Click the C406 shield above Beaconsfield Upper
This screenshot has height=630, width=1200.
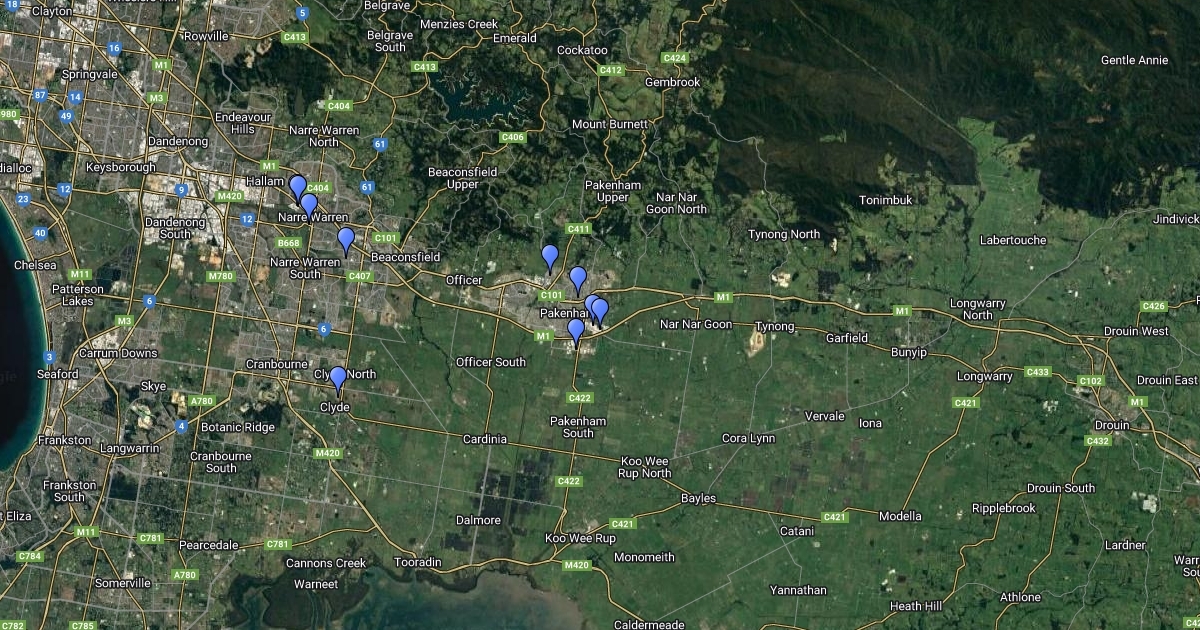pos(512,137)
